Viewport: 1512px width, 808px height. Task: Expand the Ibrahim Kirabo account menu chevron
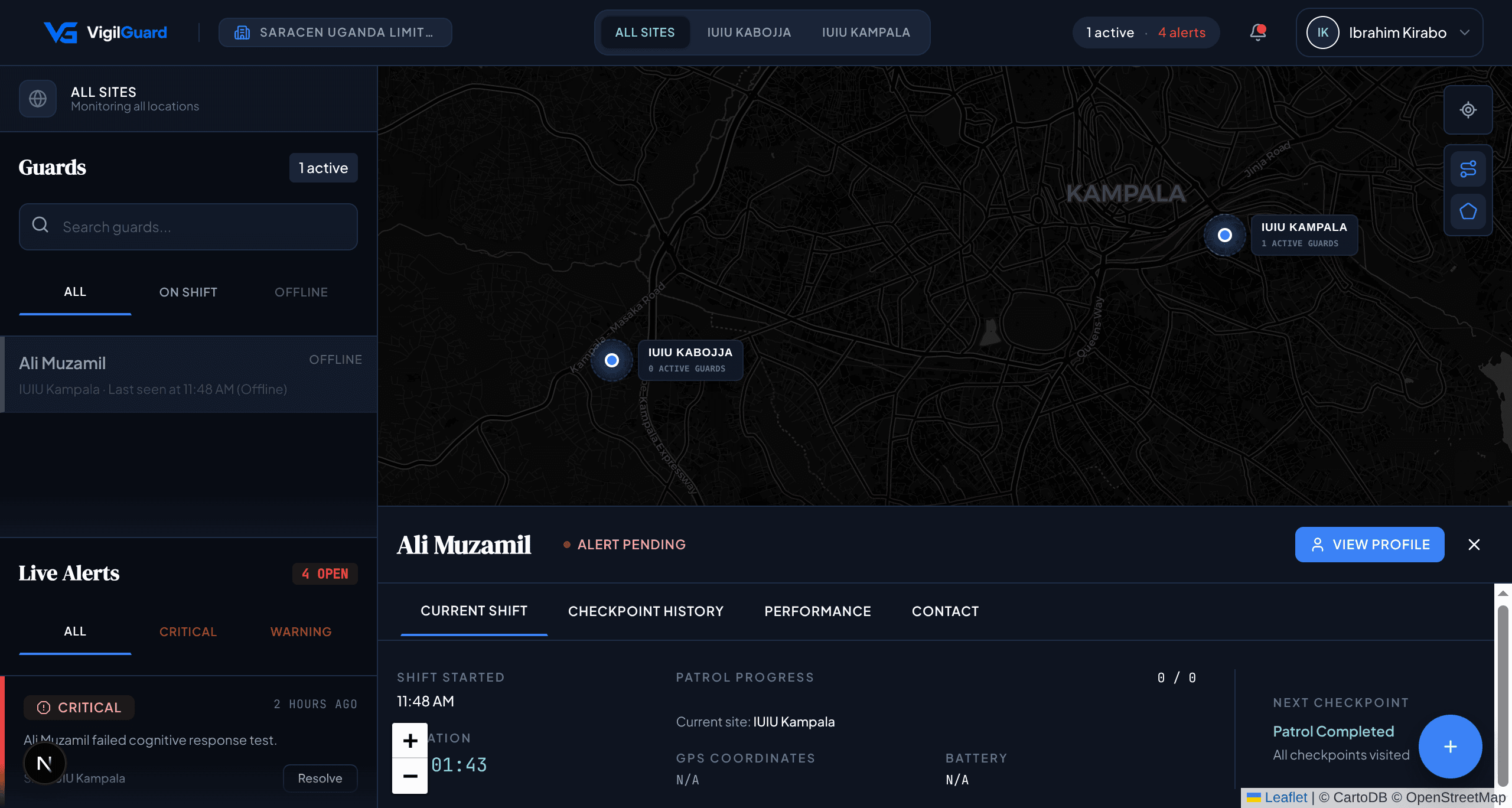(1464, 32)
